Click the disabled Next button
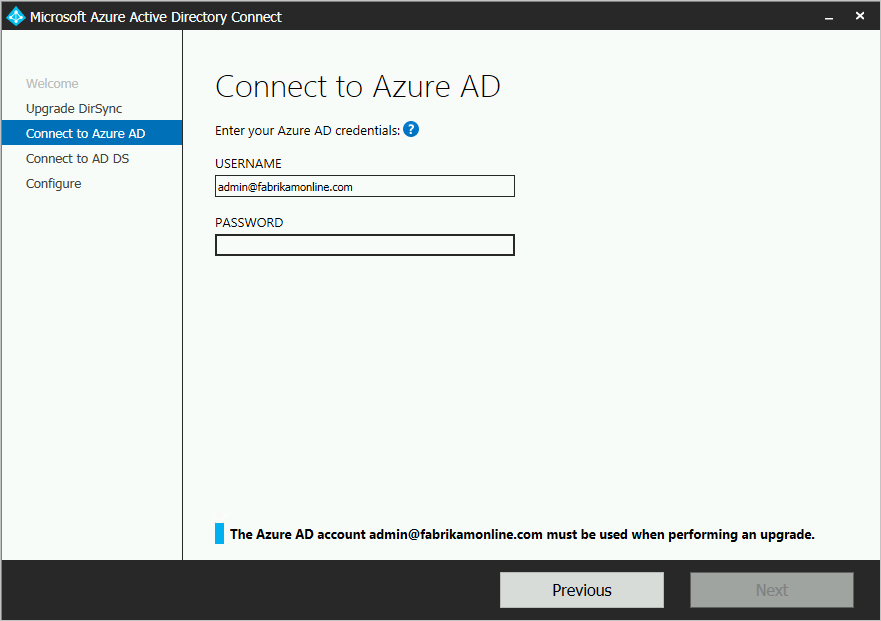Screen dimensions: 881x621 click(x=771, y=589)
